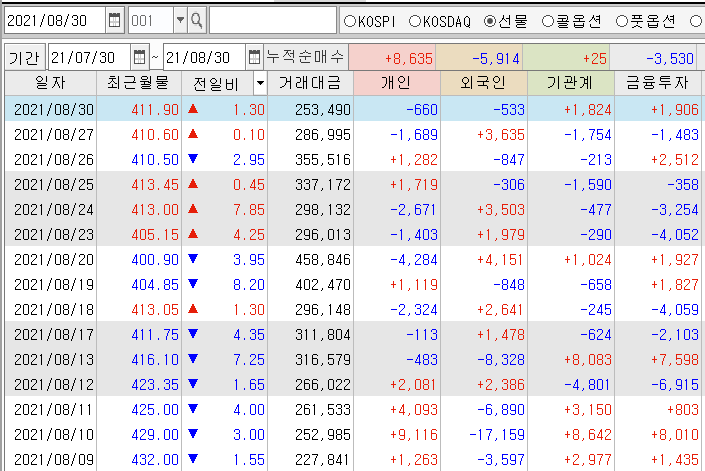
Task: Select the 2021/08/27 row date
Action: (54, 135)
